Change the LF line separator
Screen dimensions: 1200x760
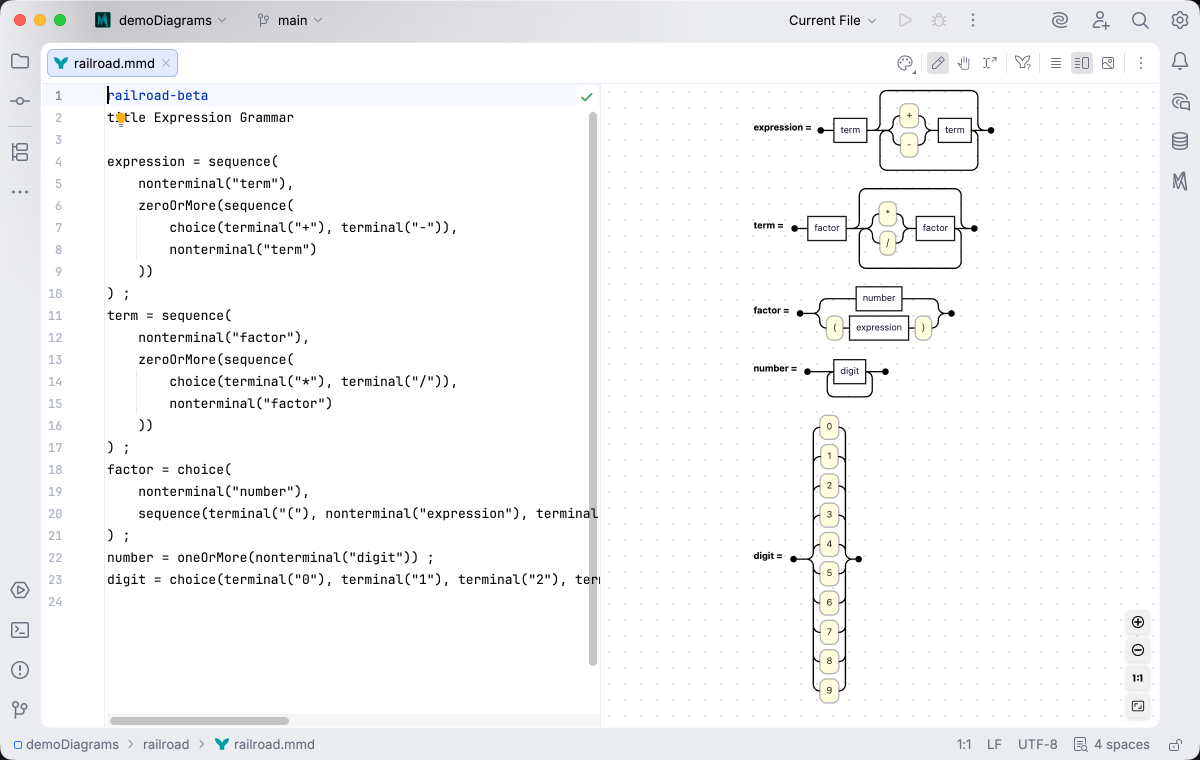(x=994, y=744)
